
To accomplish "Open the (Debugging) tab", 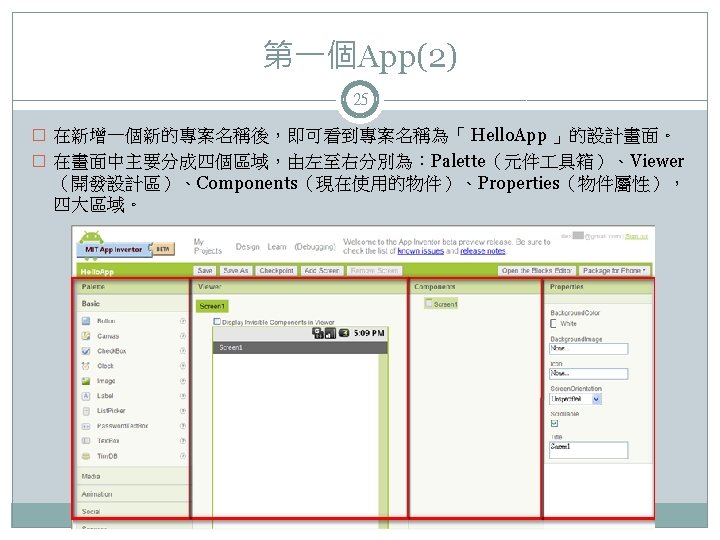I will pyautogui.click(x=315, y=247).
